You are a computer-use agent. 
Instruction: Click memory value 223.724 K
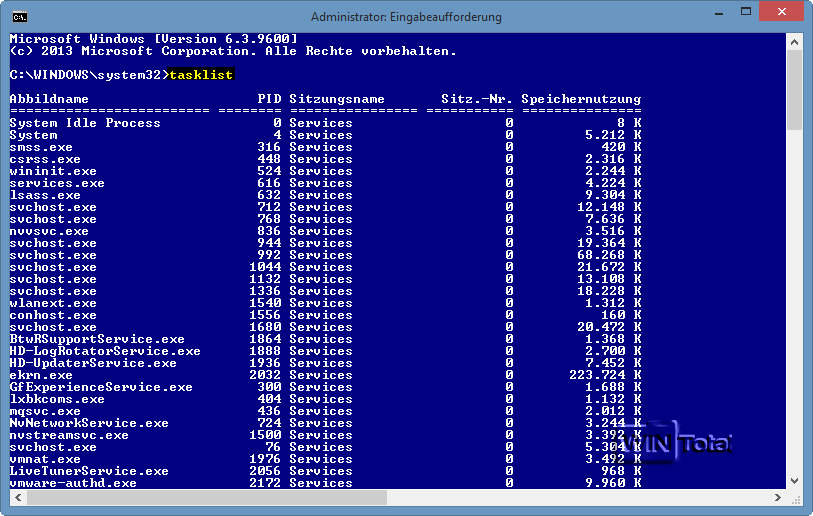[605, 375]
